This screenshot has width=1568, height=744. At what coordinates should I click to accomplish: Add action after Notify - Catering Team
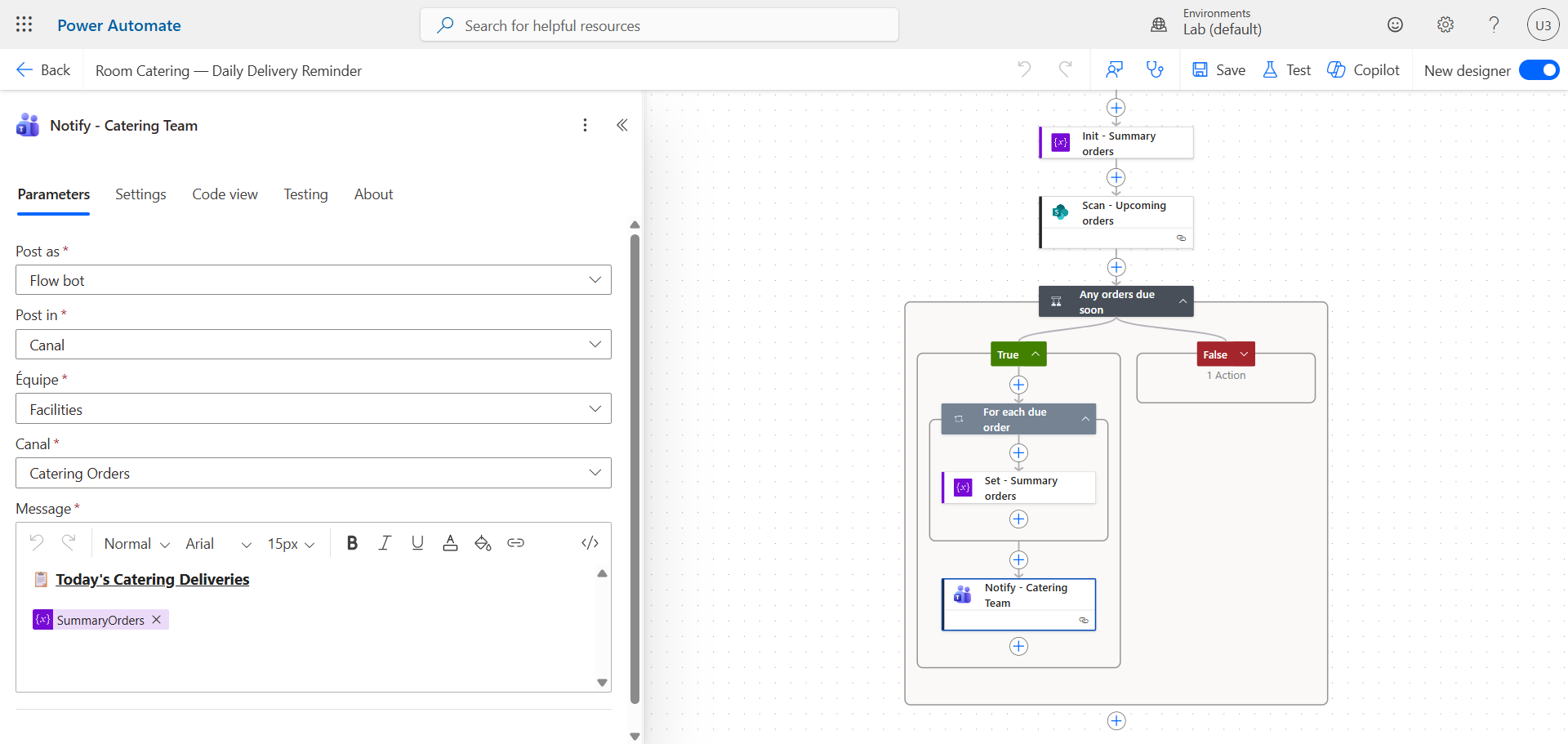click(x=1018, y=646)
